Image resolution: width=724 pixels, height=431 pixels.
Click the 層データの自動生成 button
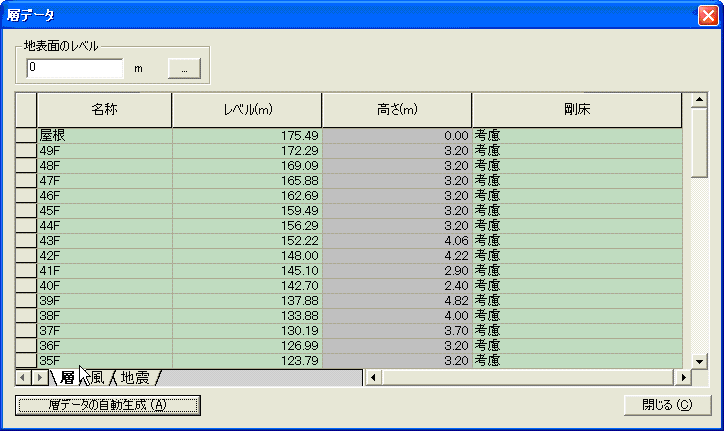tap(108, 405)
